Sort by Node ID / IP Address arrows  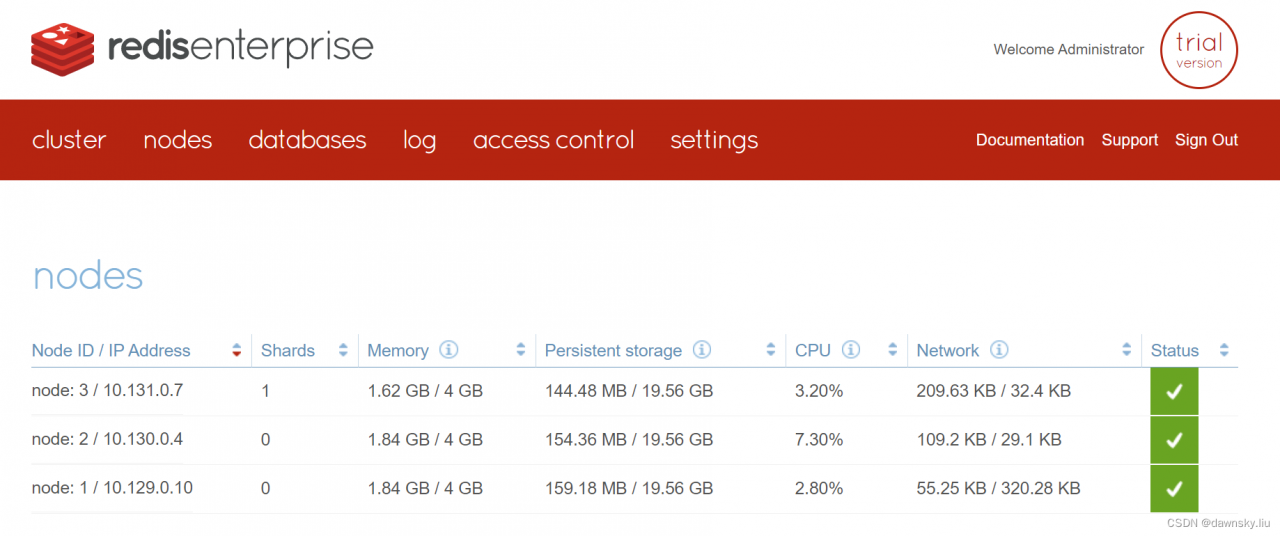pyautogui.click(x=237, y=351)
